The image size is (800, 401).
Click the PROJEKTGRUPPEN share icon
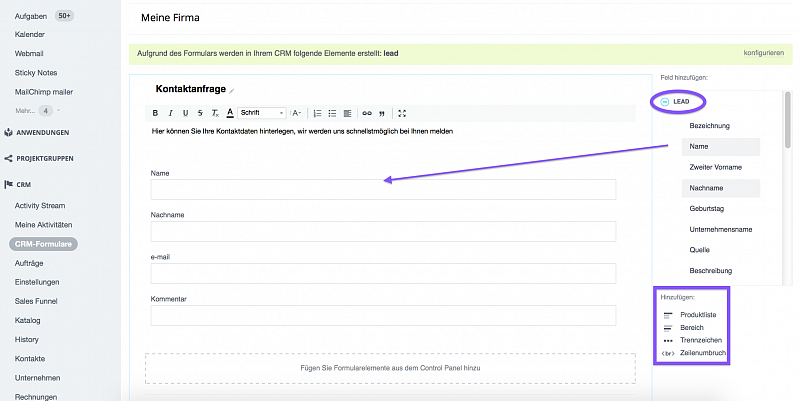pyautogui.click(x=8, y=159)
